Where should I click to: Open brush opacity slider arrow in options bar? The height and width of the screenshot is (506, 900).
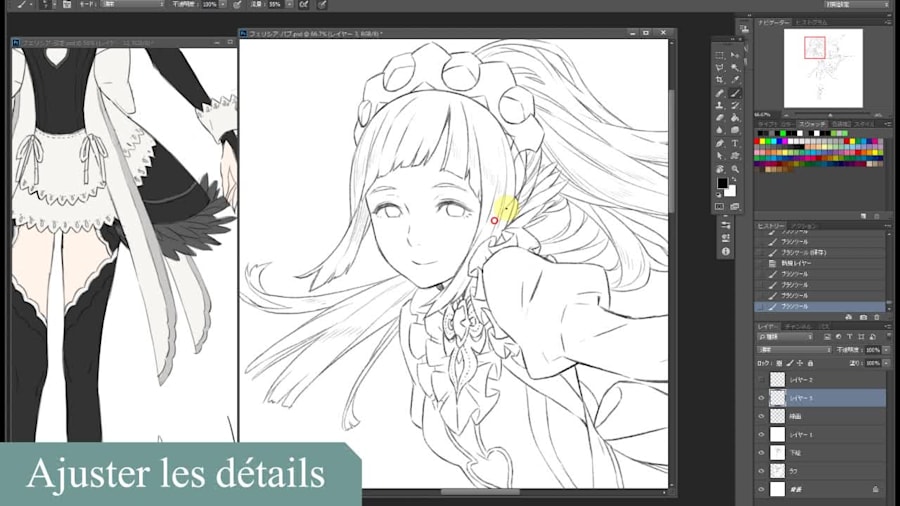pos(223,4)
